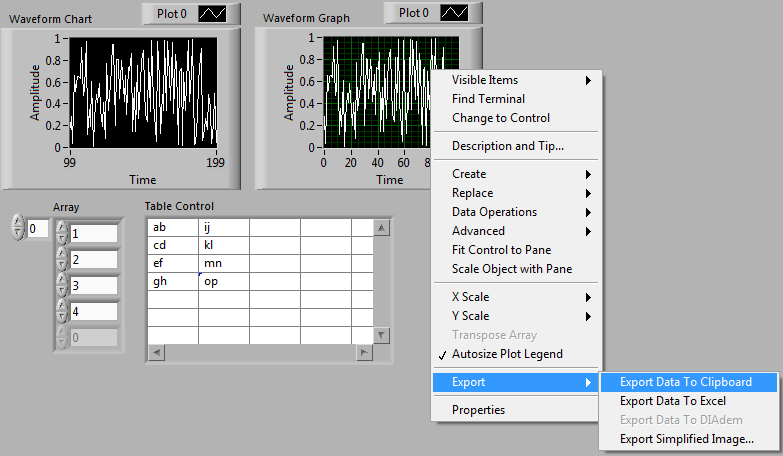Image resolution: width=783 pixels, height=456 pixels.
Task: Choose Change to Control
Action: pyautogui.click(x=516, y=118)
